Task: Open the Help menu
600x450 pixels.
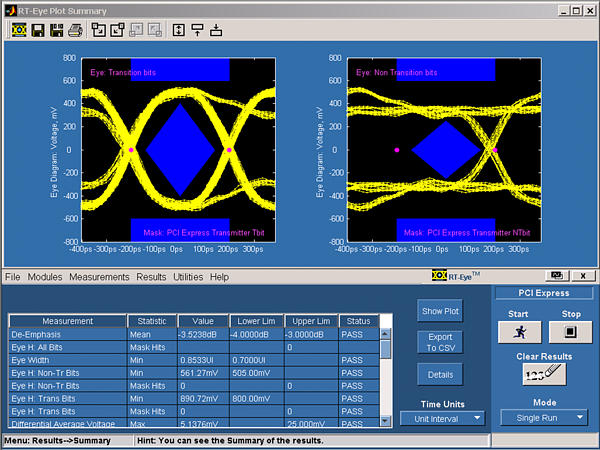Action: point(219,277)
